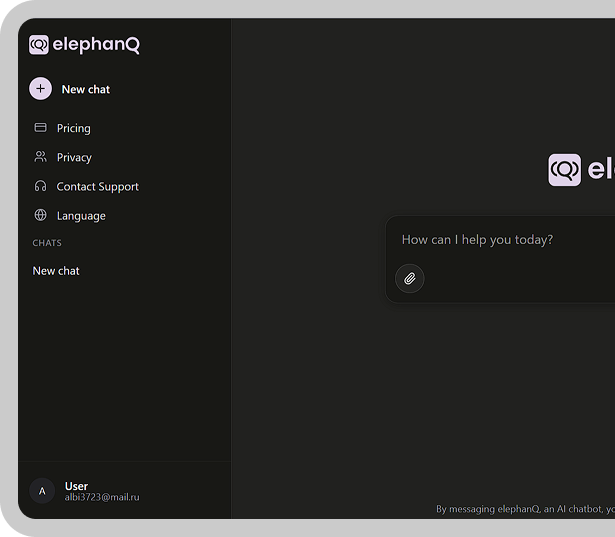Attach a file using the paperclip icon

[410, 278]
